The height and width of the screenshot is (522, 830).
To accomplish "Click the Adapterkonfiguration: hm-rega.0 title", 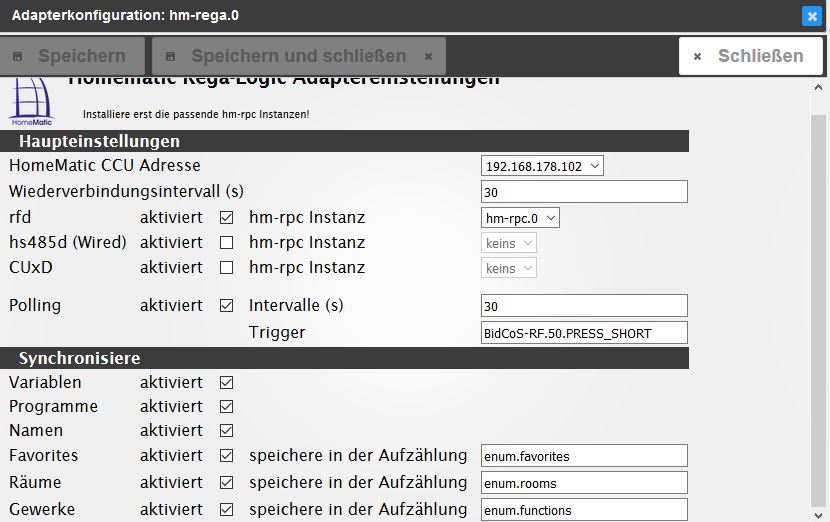I will pyautogui.click(x=125, y=15).
